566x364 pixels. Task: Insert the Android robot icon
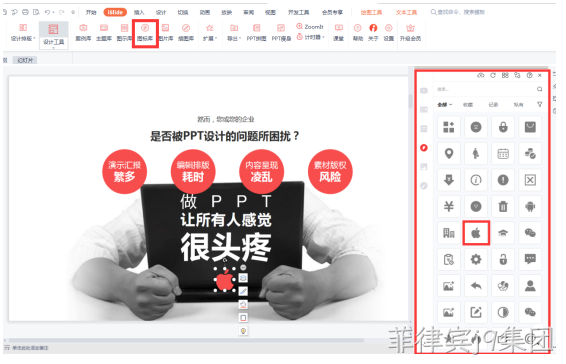pyautogui.click(x=530, y=207)
